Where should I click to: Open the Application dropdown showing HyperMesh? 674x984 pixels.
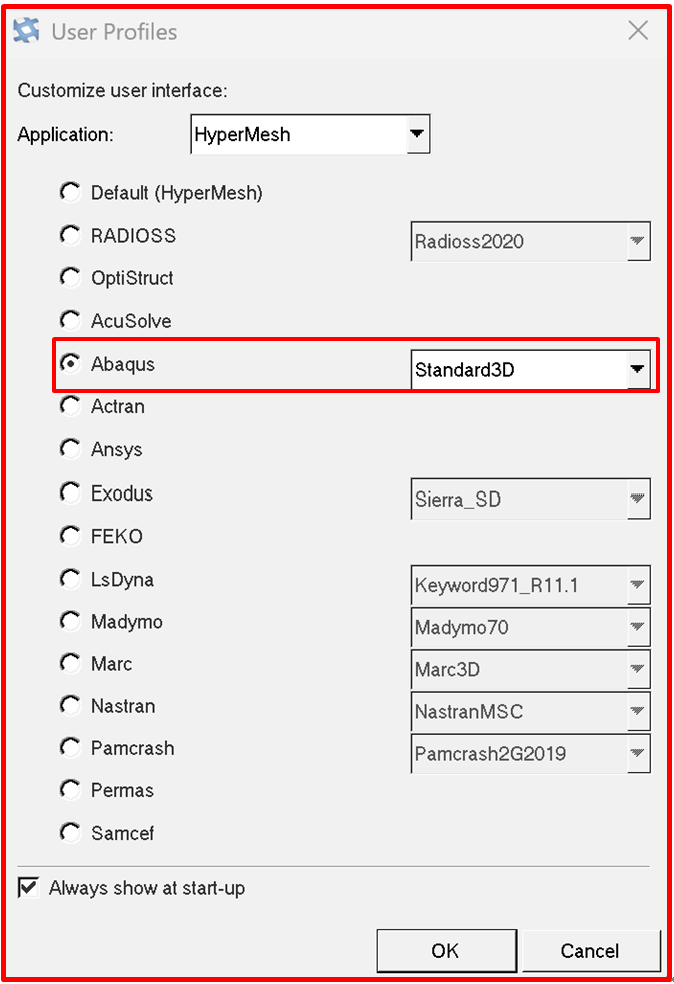coord(310,134)
